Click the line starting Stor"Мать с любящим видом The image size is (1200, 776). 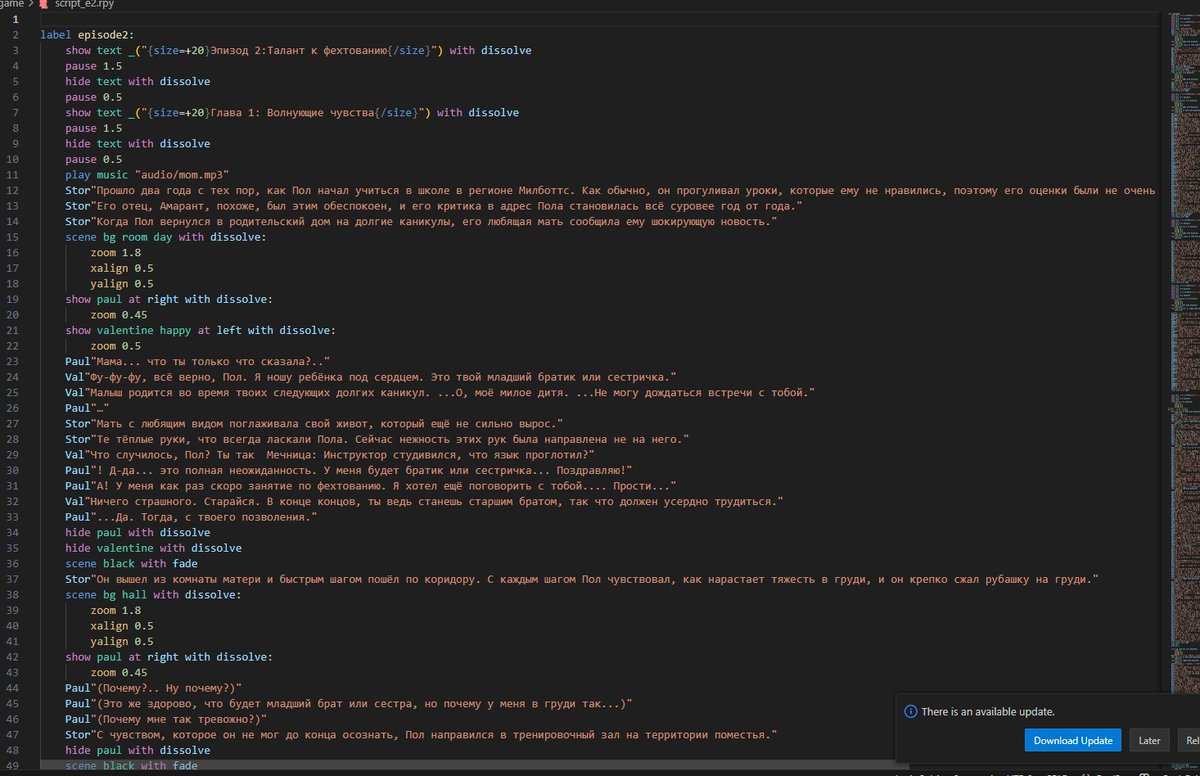pos(315,423)
